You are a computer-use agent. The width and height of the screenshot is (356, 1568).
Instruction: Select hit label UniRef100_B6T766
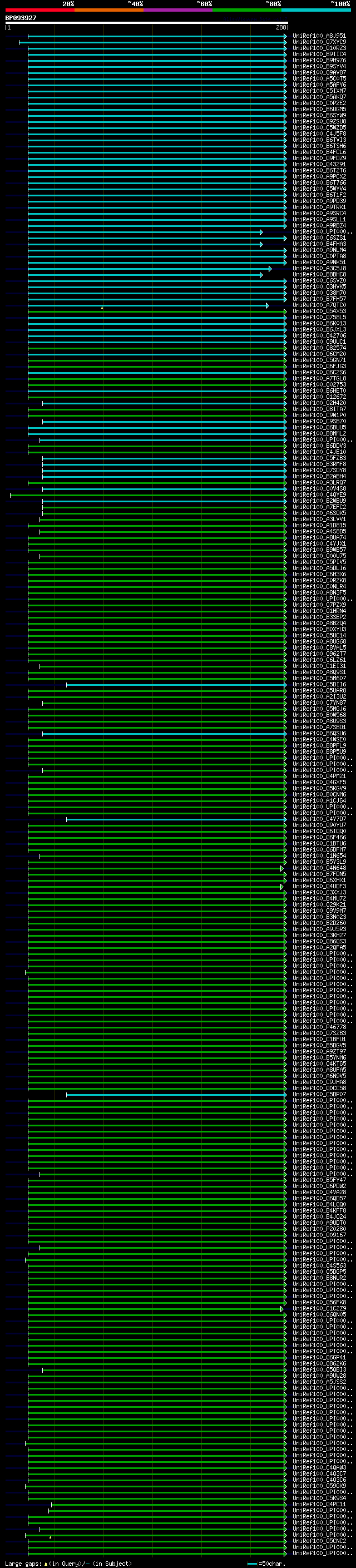tap(319, 182)
